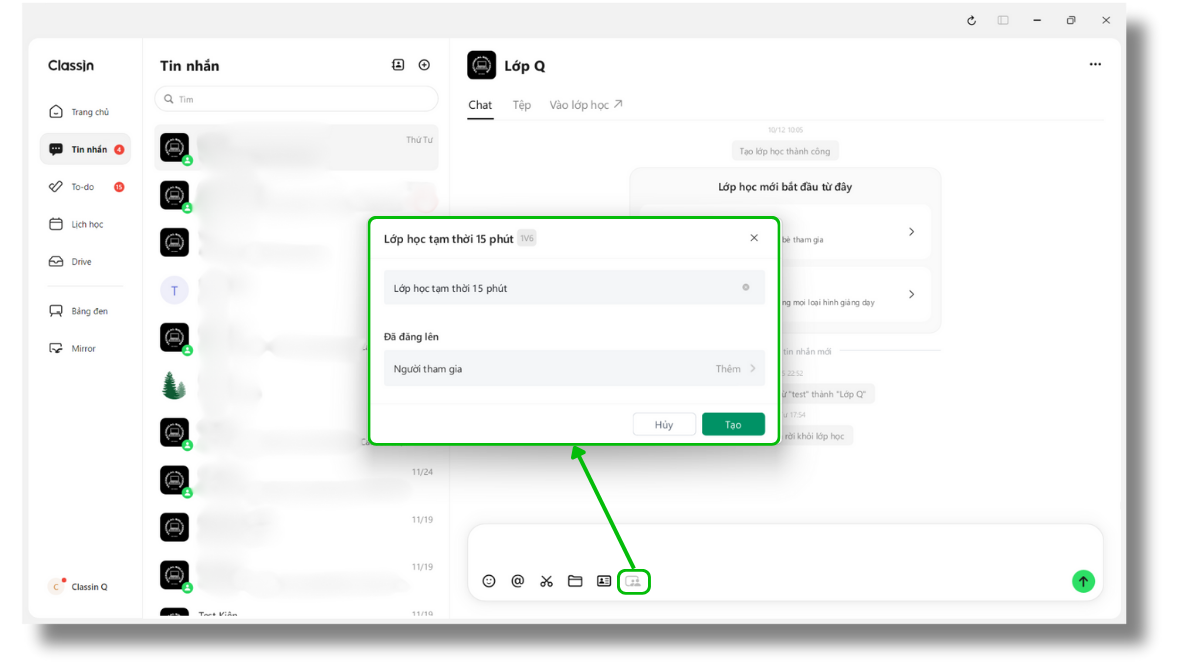The width and height of the screenshot is (1187, 668).
Task: Click the emoji icon in chat toolbar
Action: tap(489, 581)
